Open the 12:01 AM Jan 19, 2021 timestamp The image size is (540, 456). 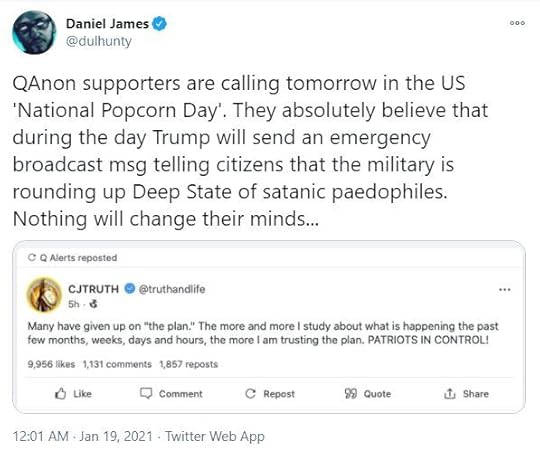pyautogui.click(x=83, y=436)
